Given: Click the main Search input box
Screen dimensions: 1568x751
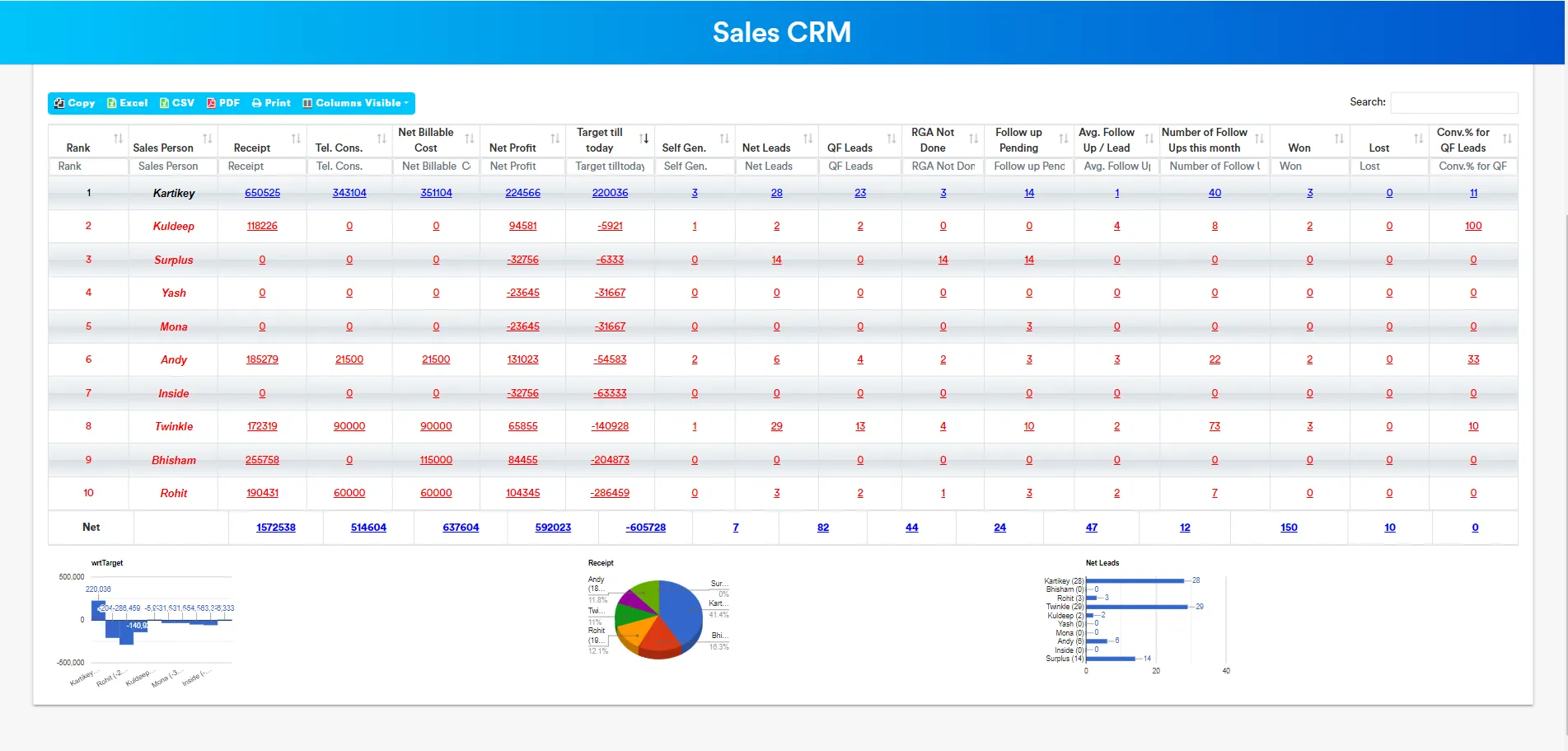Looking at the screenshot, I should [1453, 102].
